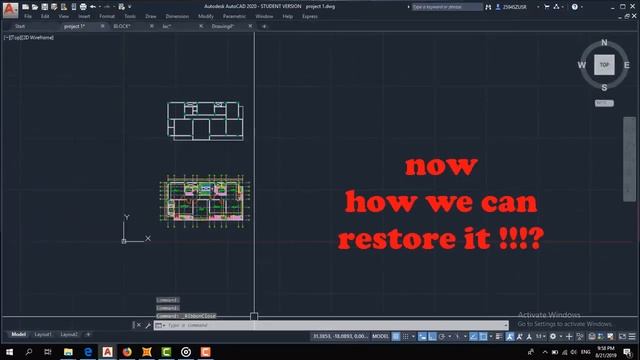Toggle 2D object snap in status bar
This screenshot has width=640, height=360.
tap(483, 336)
